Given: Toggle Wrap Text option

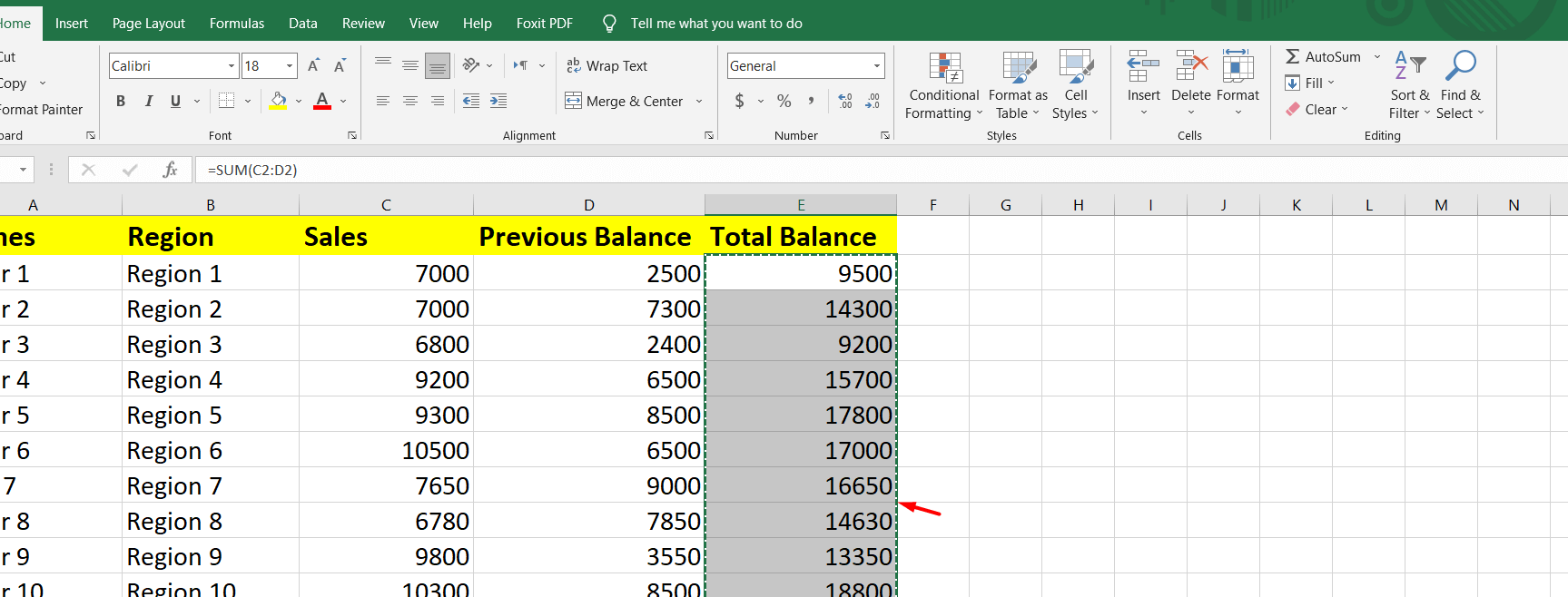Looking at the screenshot, I should [606, 65].
